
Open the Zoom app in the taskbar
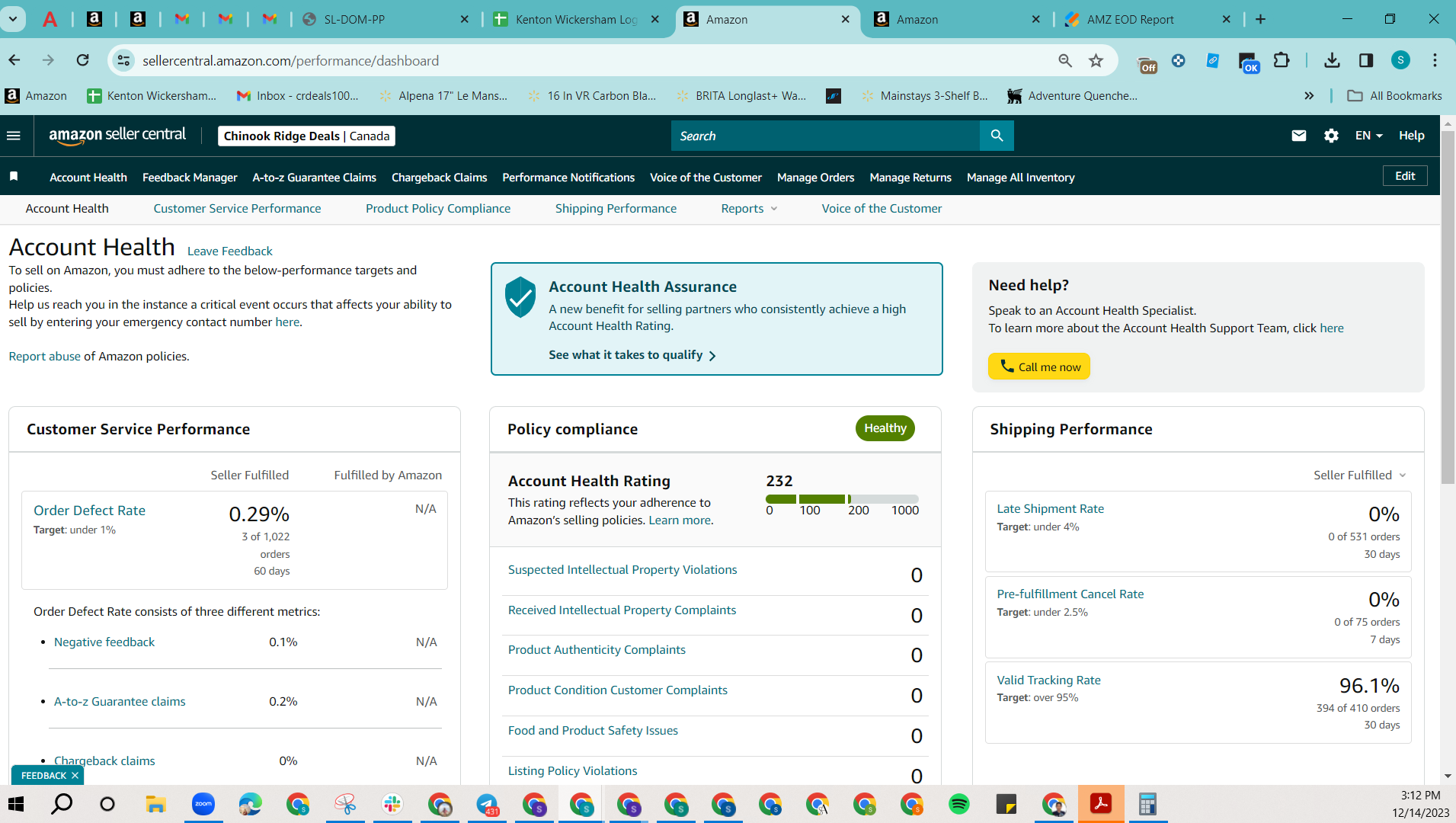tap(203, 804)
